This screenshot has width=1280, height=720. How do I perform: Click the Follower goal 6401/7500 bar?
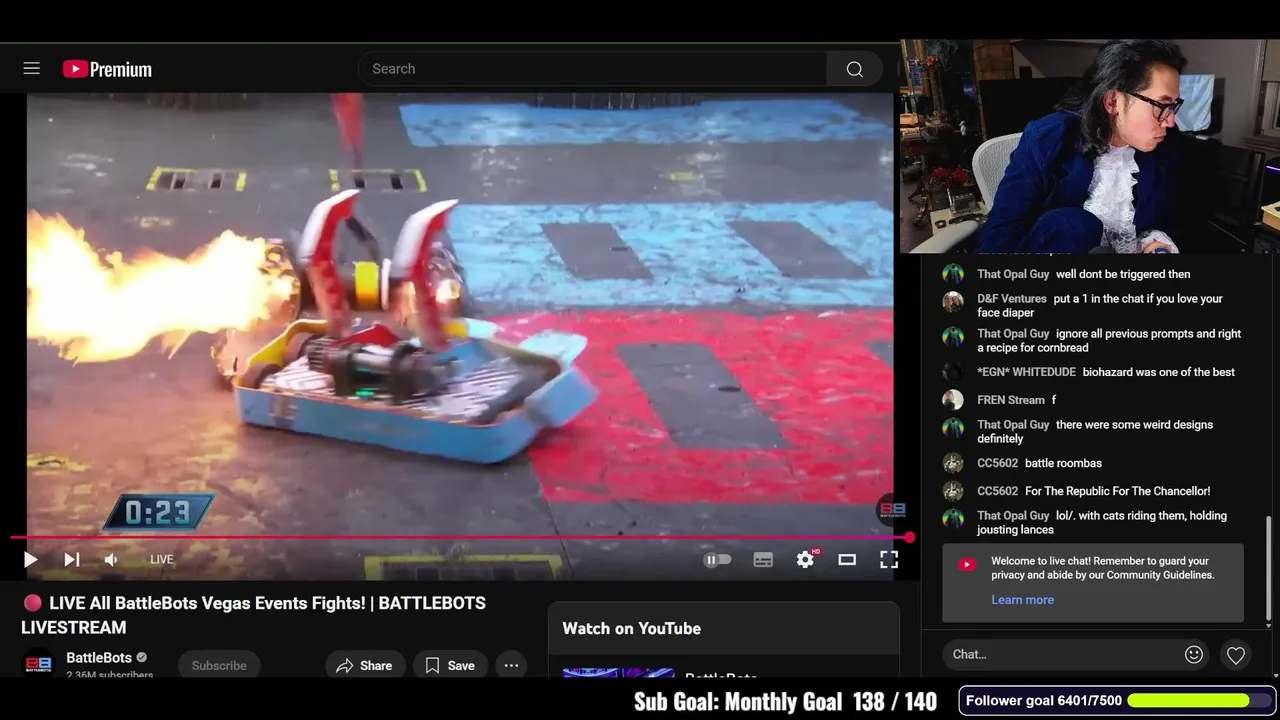(x=1118, y=701)
